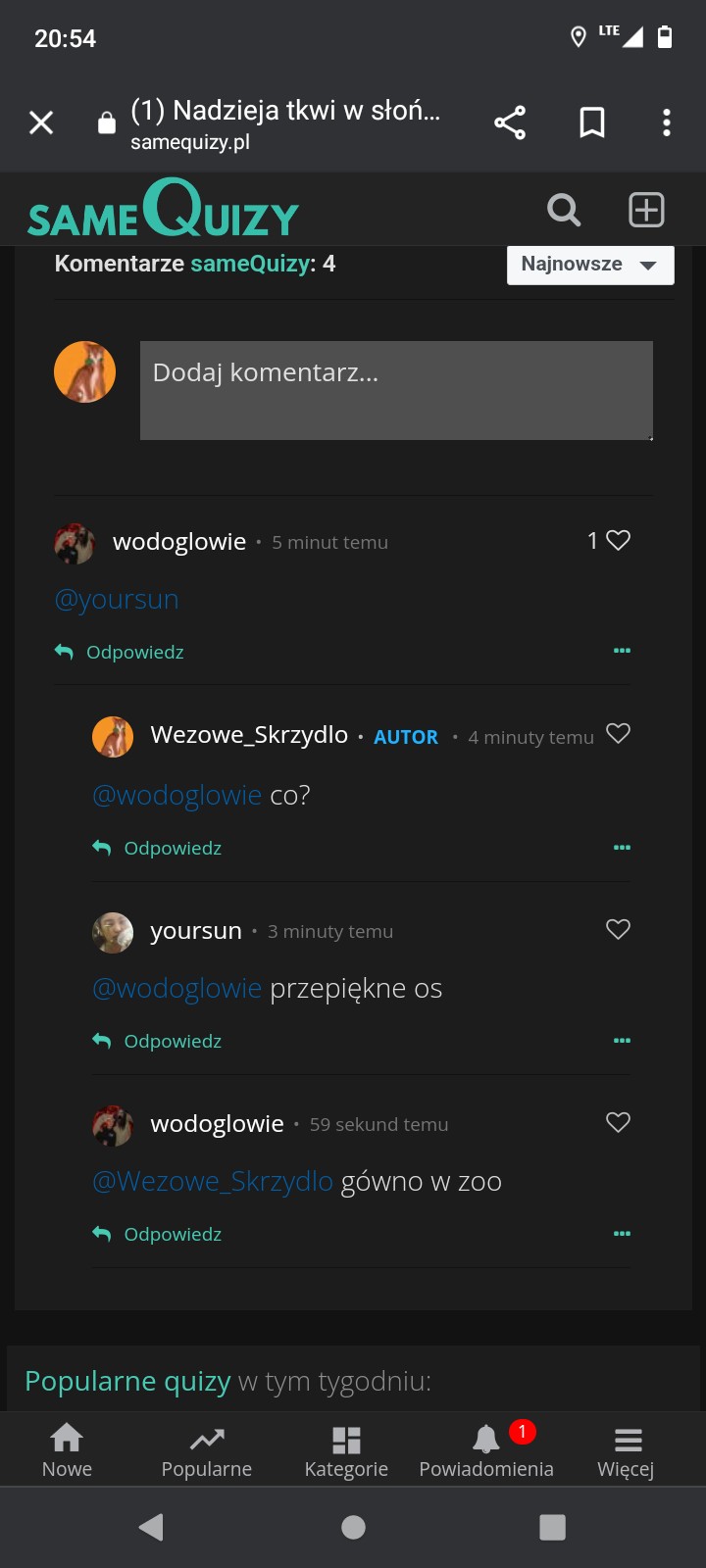Like Wezowe_Skrzydlo's author comment
This screenshot has width=706, height=1568.
(618, 734)
